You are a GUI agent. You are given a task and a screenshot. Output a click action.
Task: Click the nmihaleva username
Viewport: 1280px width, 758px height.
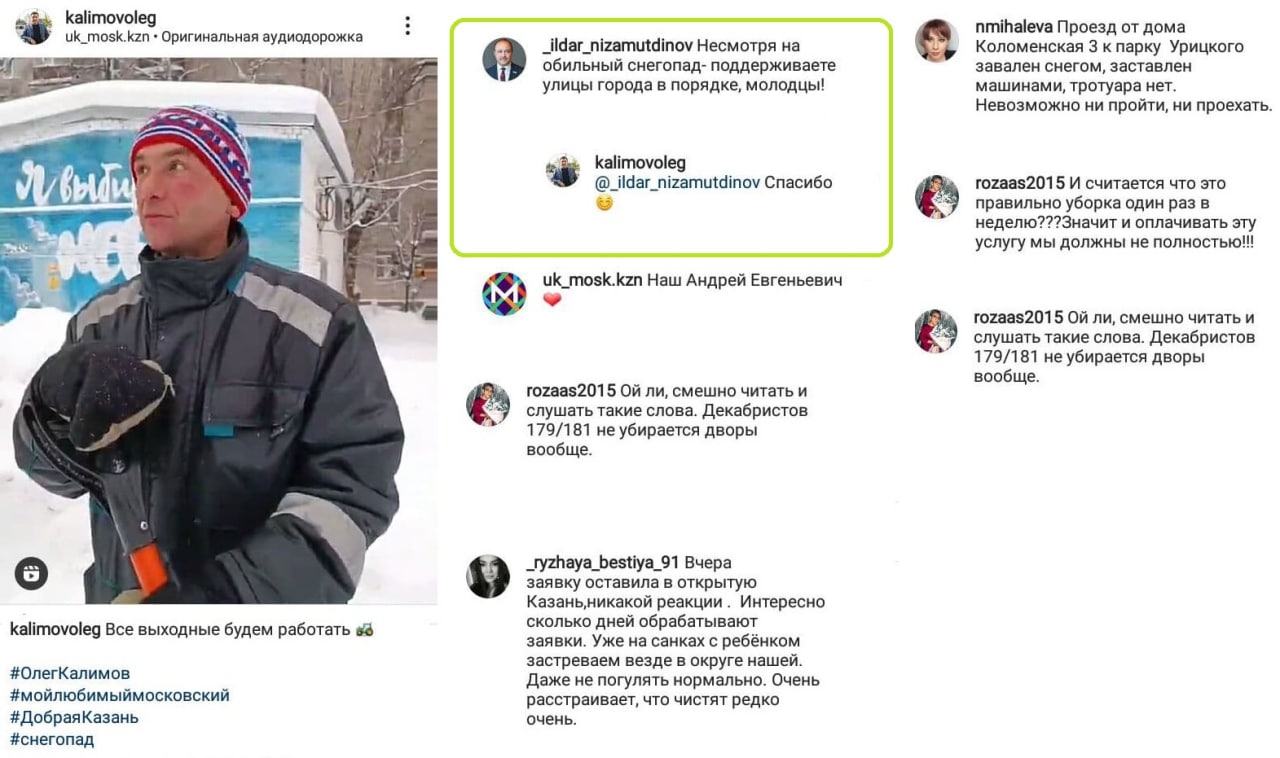click(1013, 27)
